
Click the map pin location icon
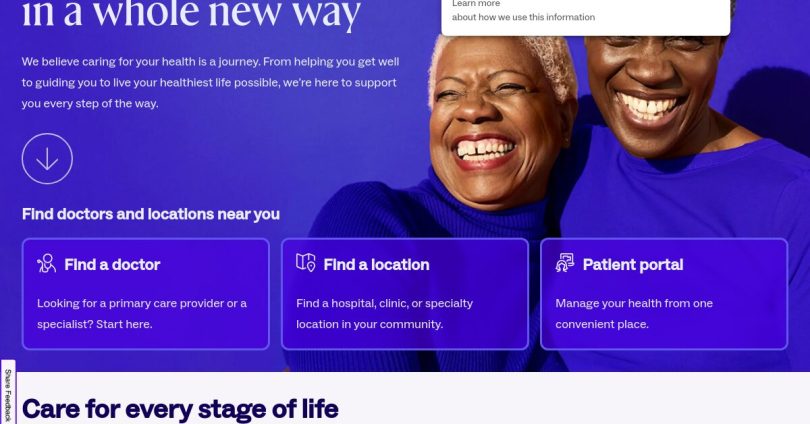[306, 262]
